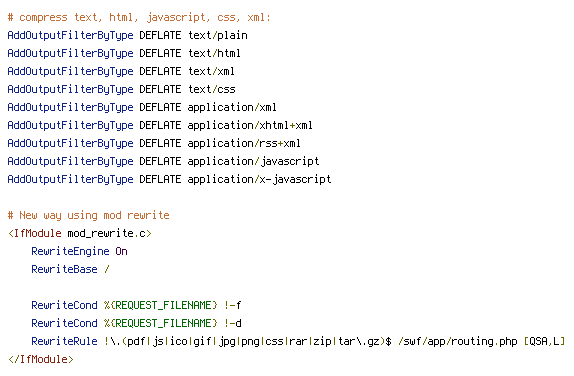This screenshot has height=376, width=574.
Task: Click the 'New way using mod rewrite' comment
Action: (x=89, y=215)
